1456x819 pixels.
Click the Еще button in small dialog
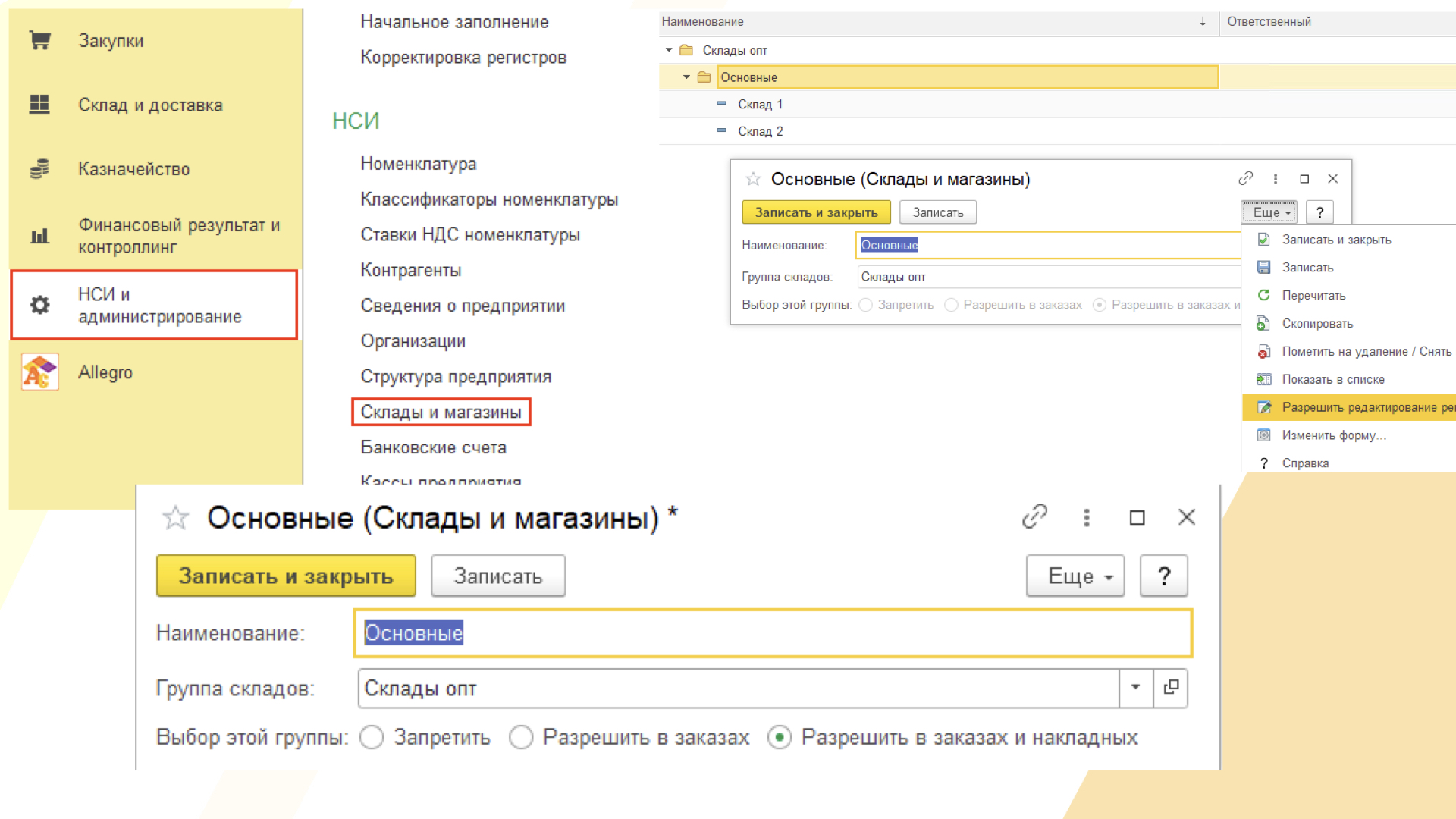(1269, 212)
